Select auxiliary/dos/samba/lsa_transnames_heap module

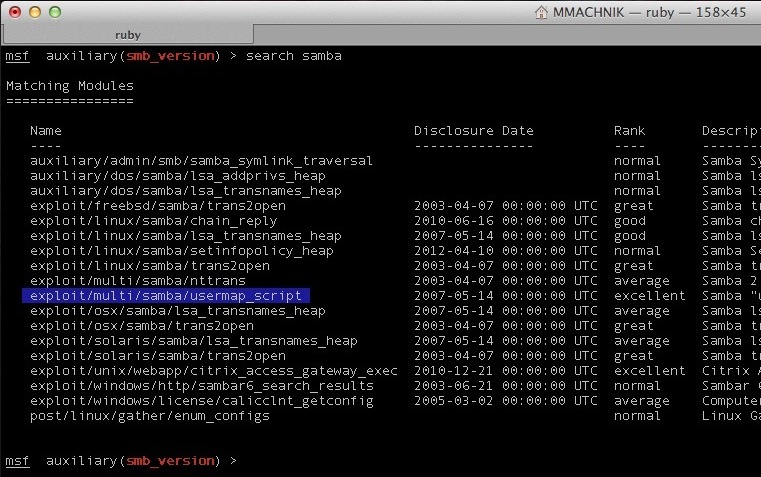185,191
